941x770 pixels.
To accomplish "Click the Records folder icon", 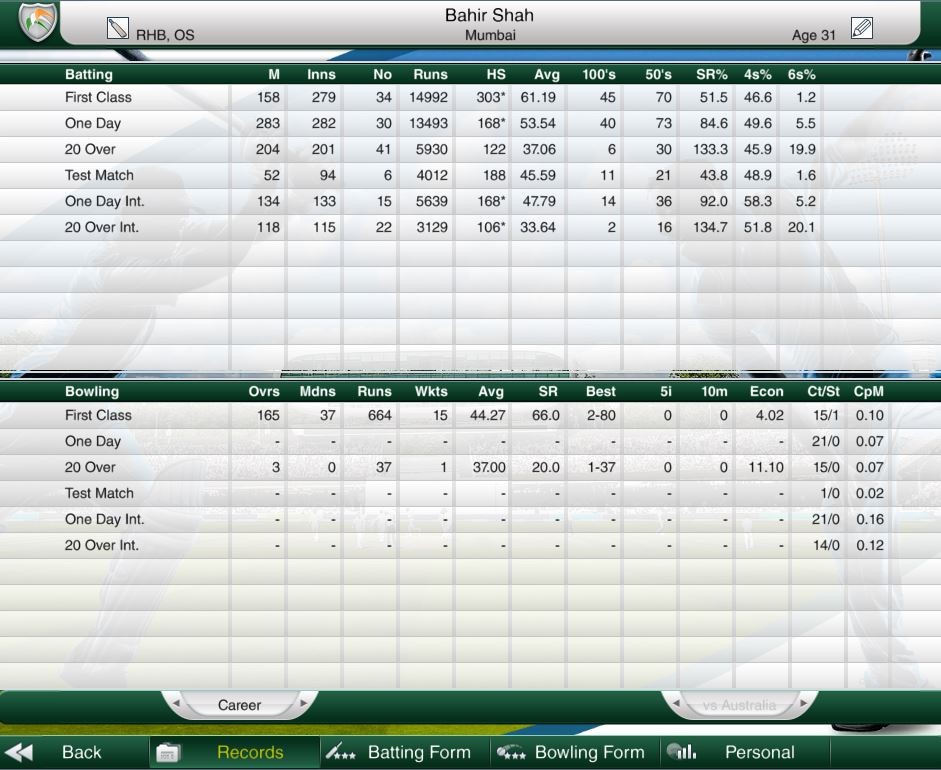I will [x=169, y=753].
